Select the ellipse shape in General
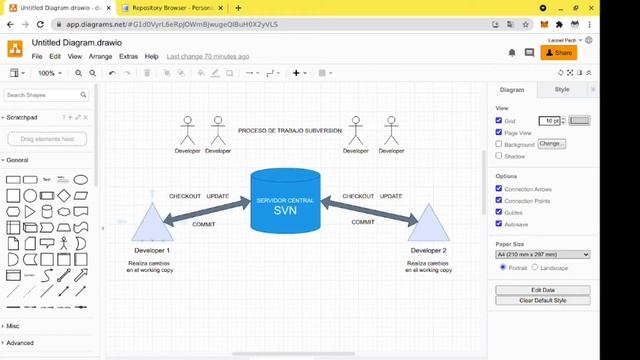 (x=81, y=180)
